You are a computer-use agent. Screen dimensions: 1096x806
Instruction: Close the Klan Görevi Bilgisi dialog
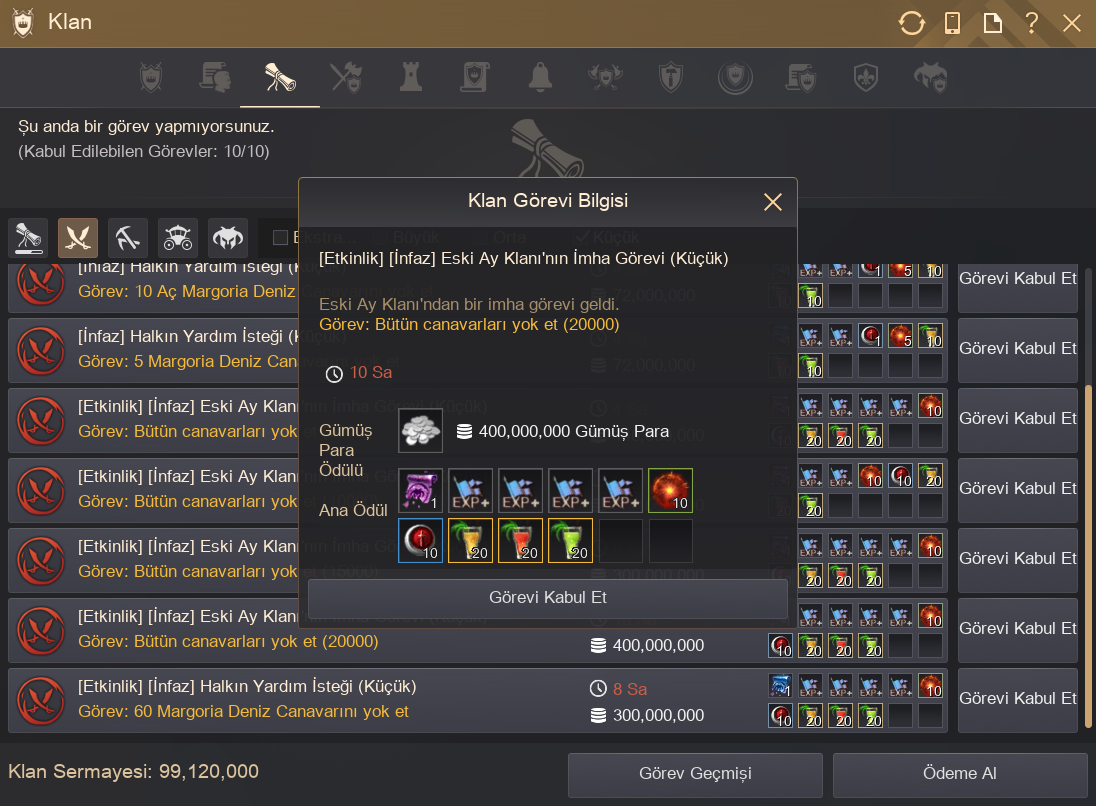pos(772,202)
